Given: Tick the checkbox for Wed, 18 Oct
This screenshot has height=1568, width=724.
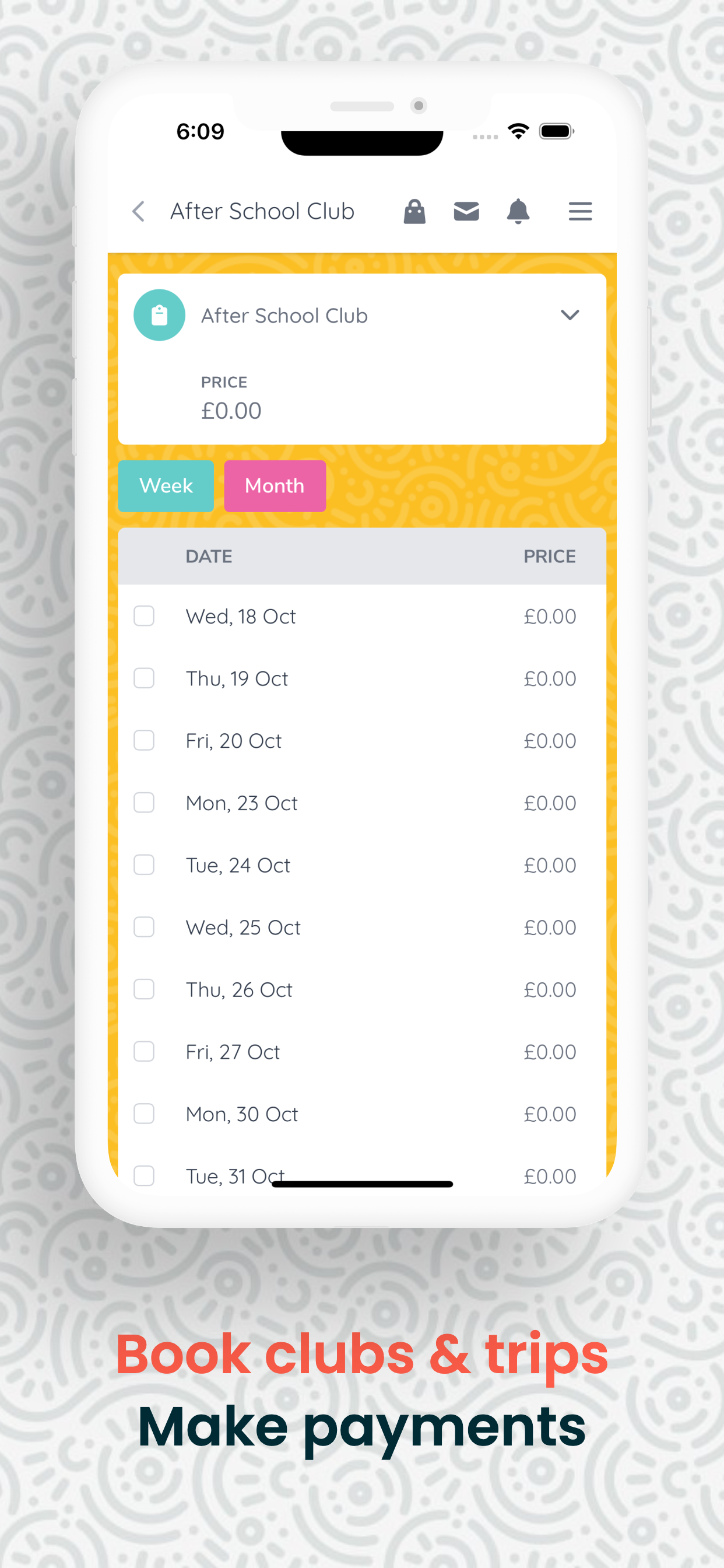Looking at the screenshot, I should [144, 616].
